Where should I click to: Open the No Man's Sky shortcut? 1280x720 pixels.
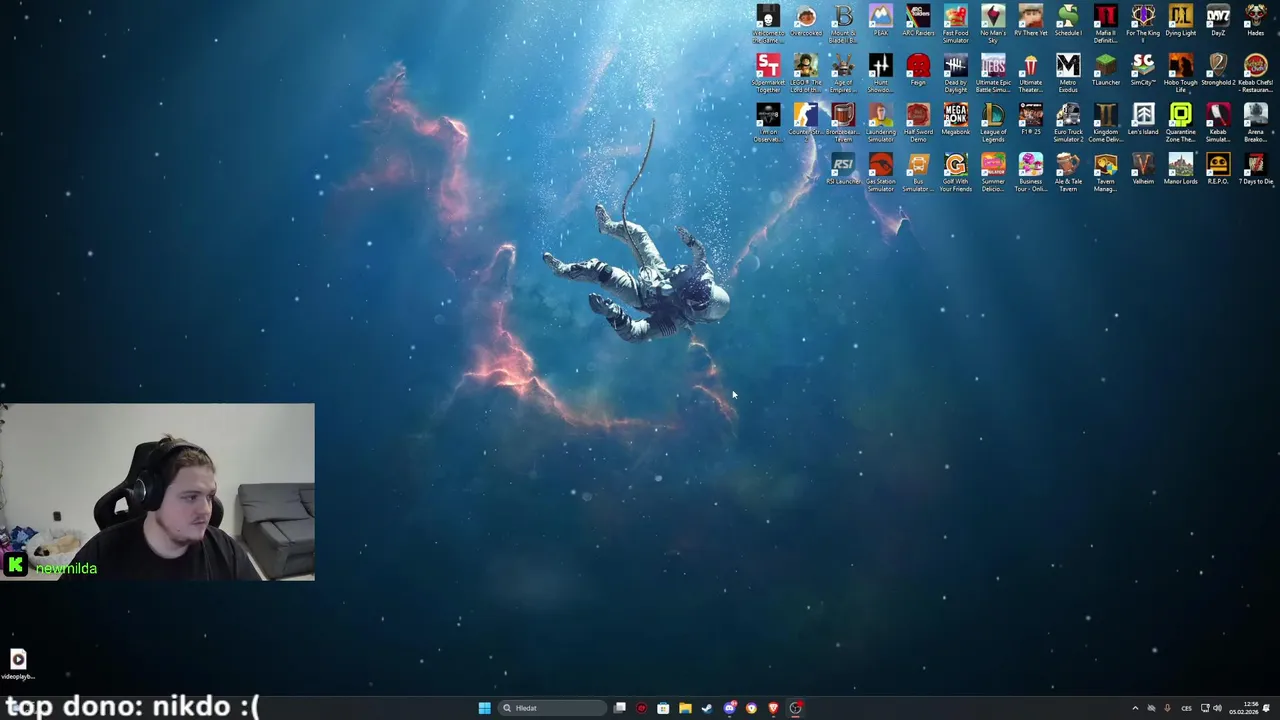(993, 23)
